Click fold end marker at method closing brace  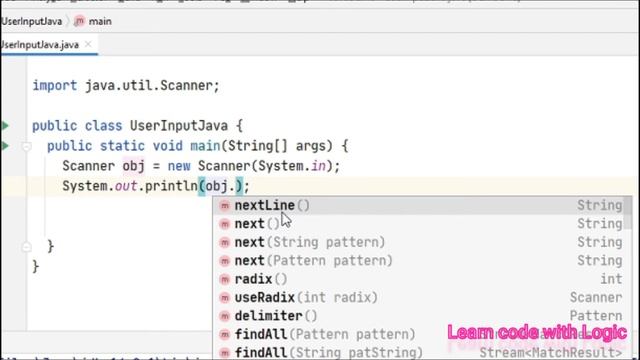(27, 247)
